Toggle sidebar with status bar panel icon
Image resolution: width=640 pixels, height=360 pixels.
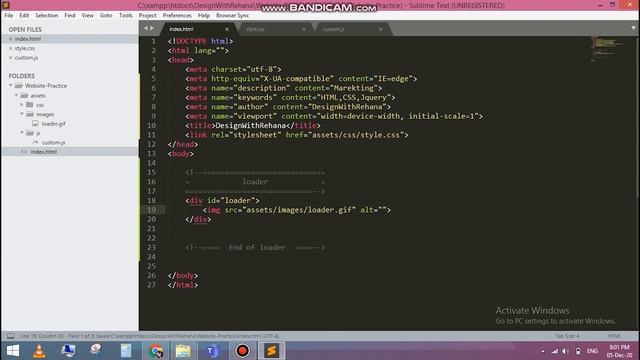coord(11,336)
